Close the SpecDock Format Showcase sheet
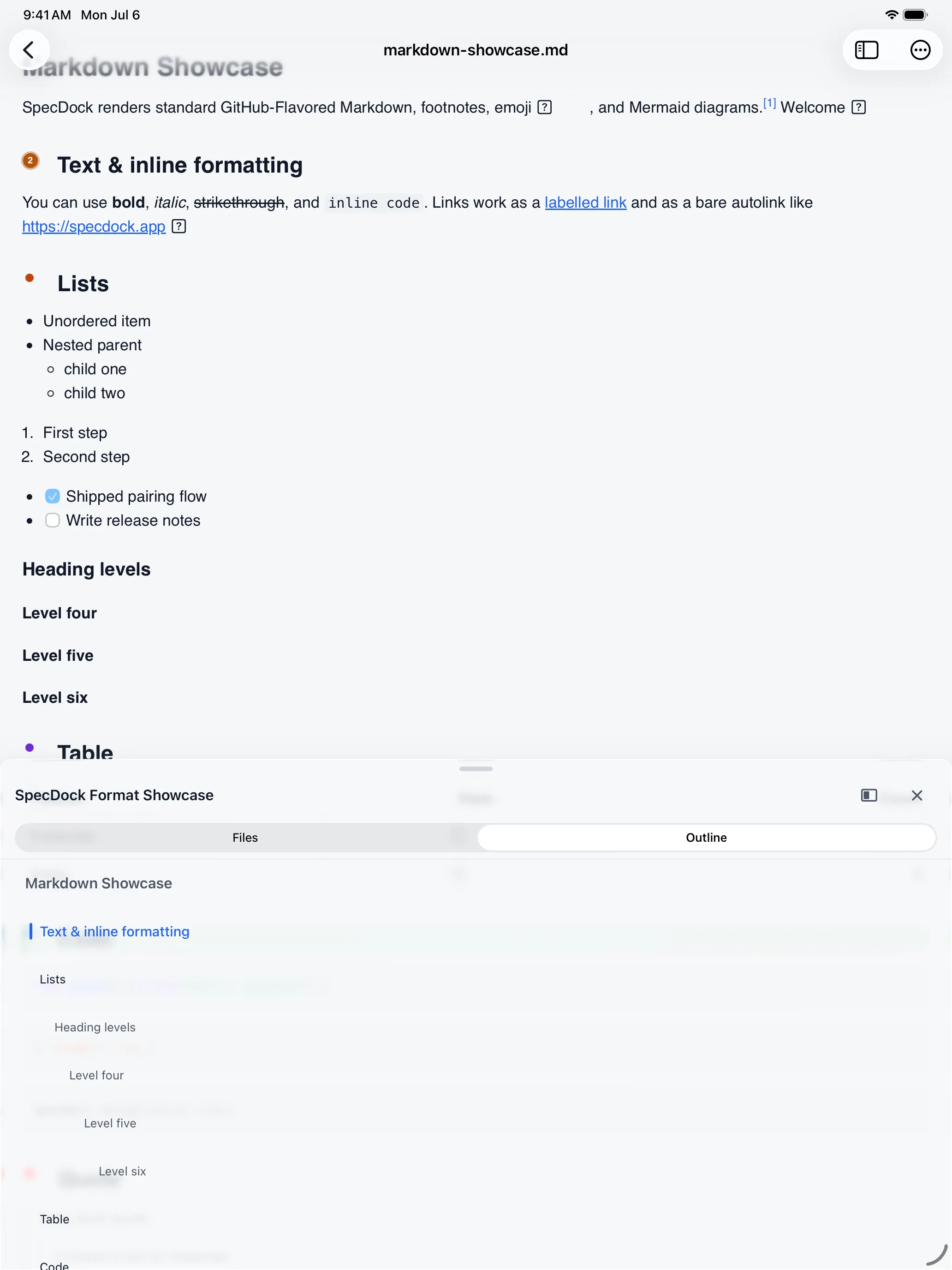Viewport: 952px width, 1270px height. tap(916, 795)
